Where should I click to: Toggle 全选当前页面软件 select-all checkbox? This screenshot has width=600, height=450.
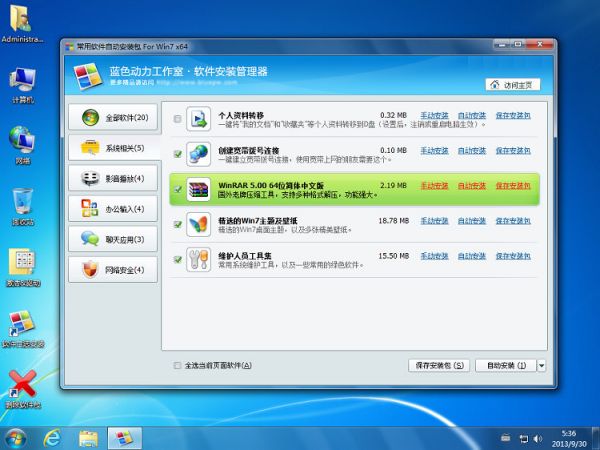178,365
